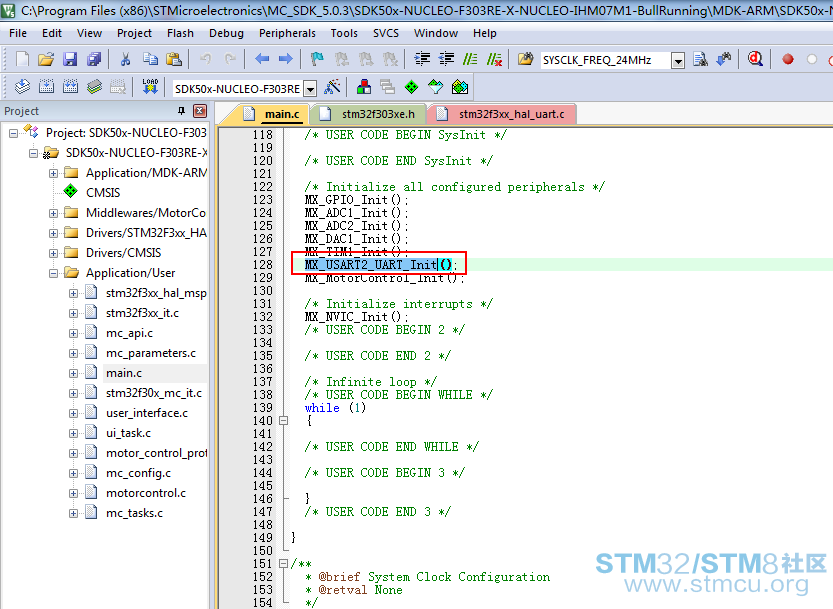833x609 pixels.
Task: Switch to the stm32f303xe.h tab
Action: click(x=368, y=114)
